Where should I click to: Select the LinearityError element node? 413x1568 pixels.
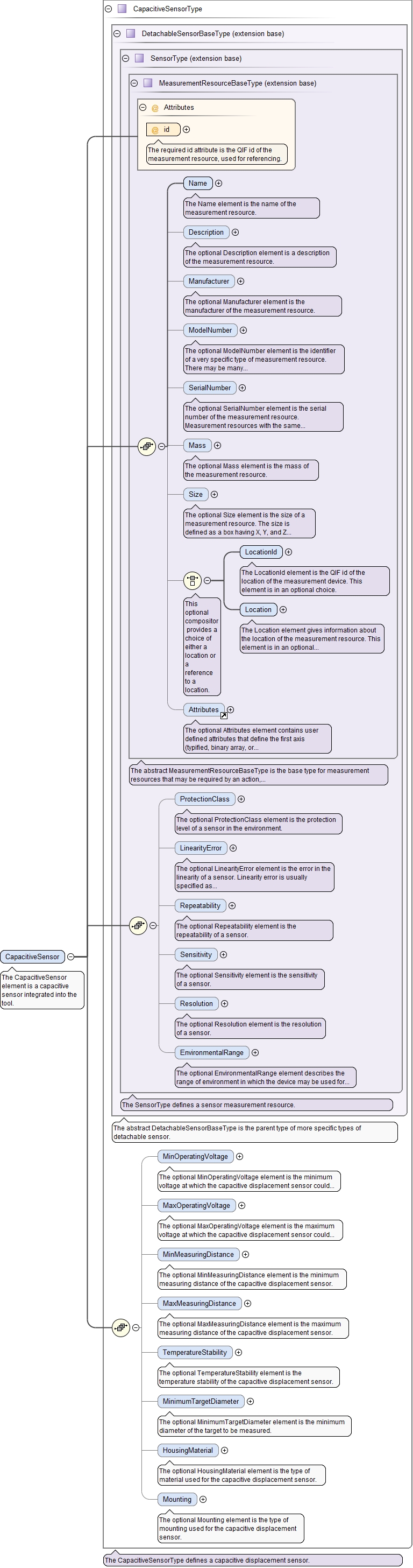pos(201,848)
